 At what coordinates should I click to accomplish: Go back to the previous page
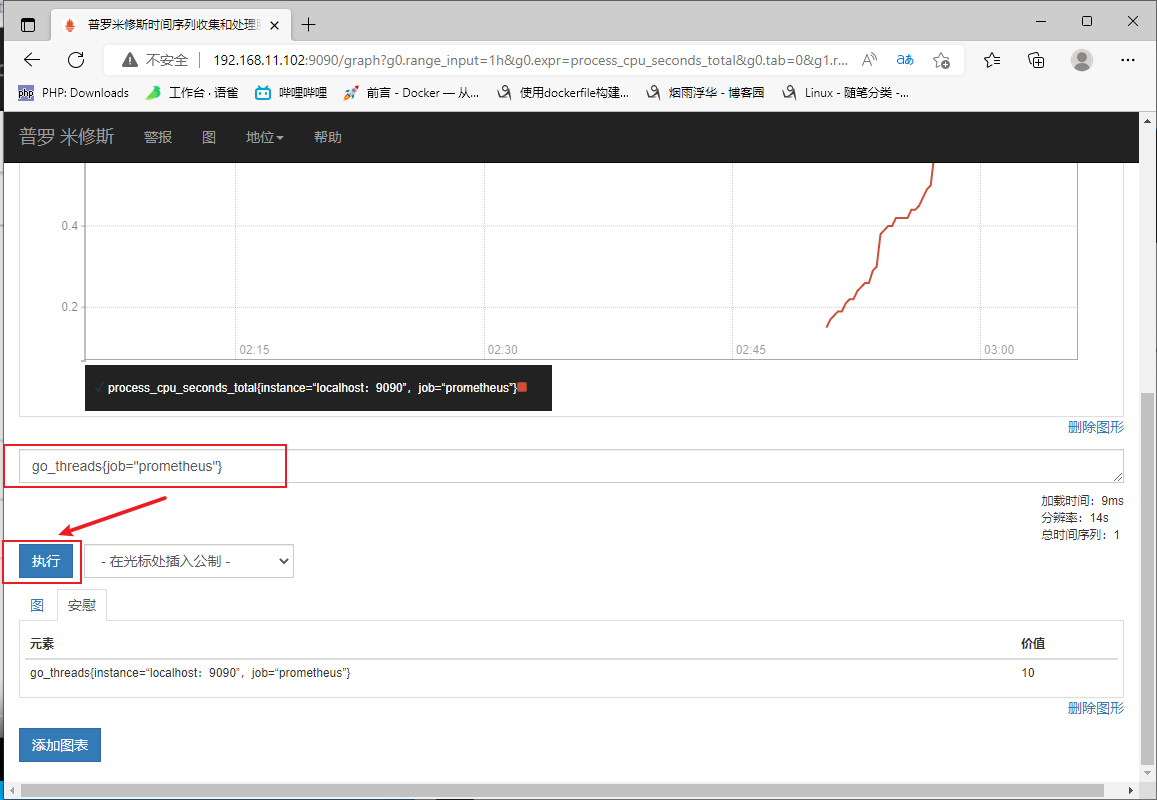pyautogui.click(x=32, y=60)
